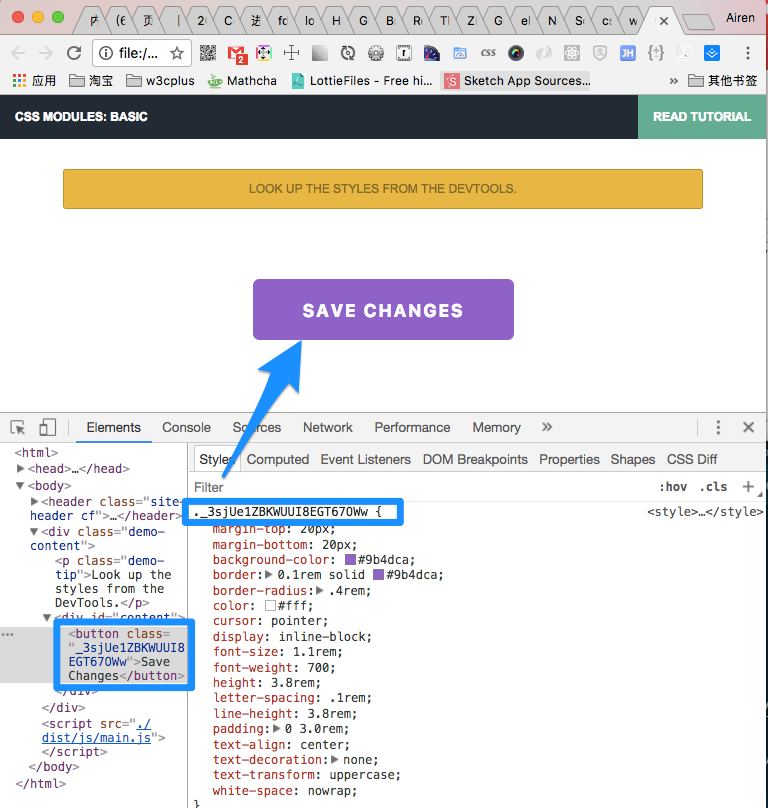The width and height of the screenshot is (768, 808).
Task: Open the curly braces JSON extension
Action: pyautogui.click(x=656, y=53)
